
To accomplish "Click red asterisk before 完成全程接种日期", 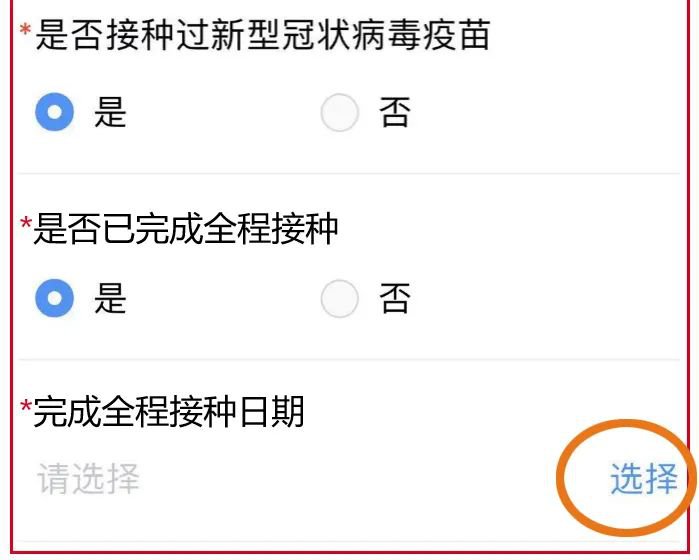I will 26,407.
